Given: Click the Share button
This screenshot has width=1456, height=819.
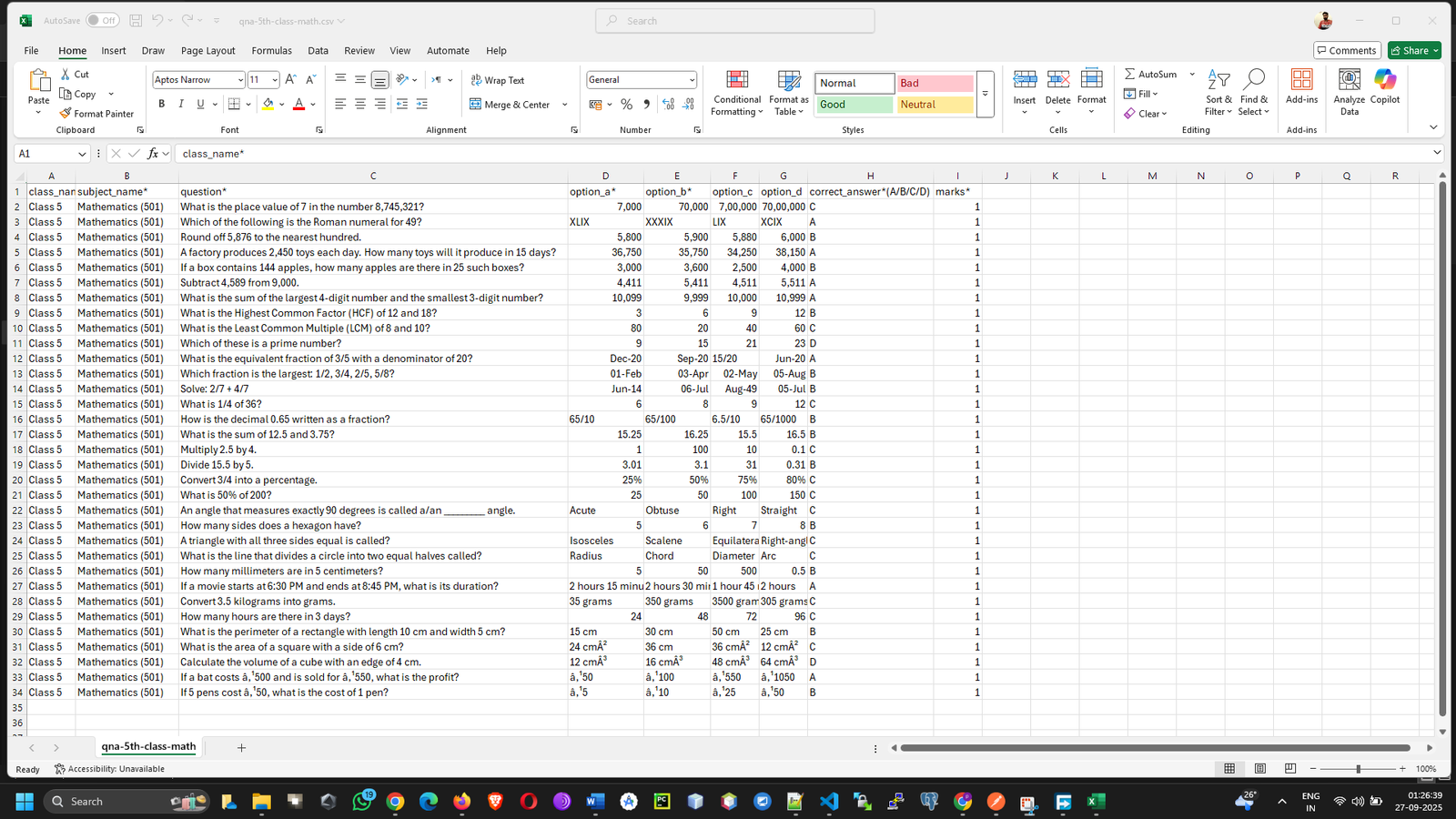Looking at the screenshot, I should (x=1414, y=51).
